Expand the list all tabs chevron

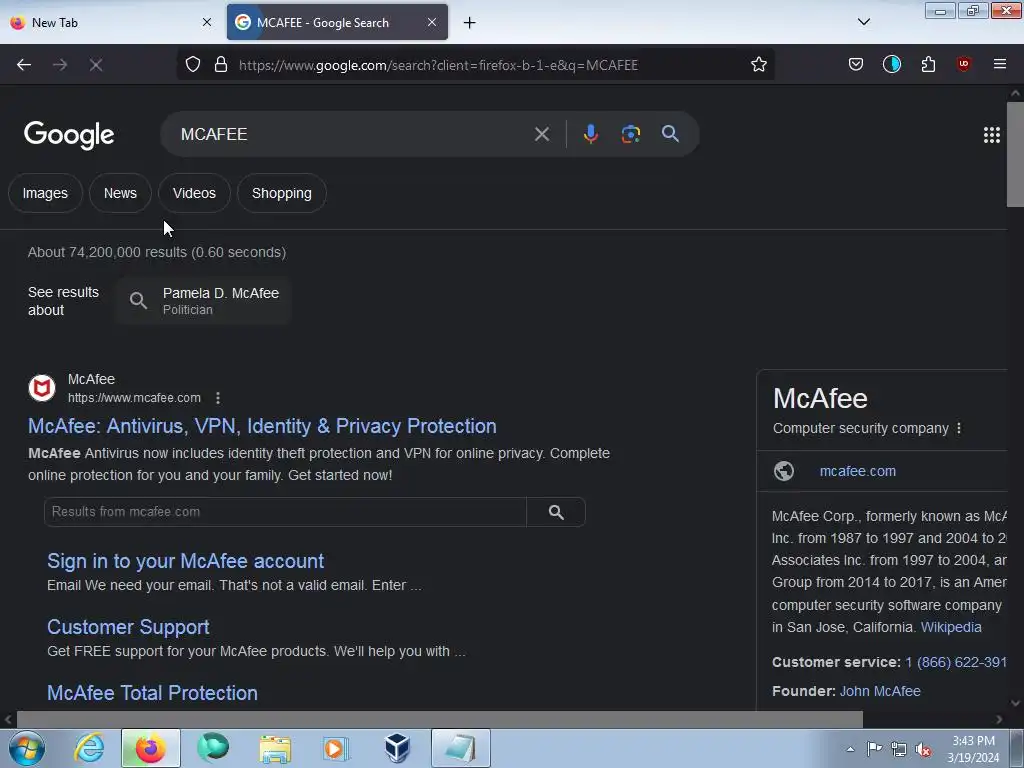tap(863, 22)
